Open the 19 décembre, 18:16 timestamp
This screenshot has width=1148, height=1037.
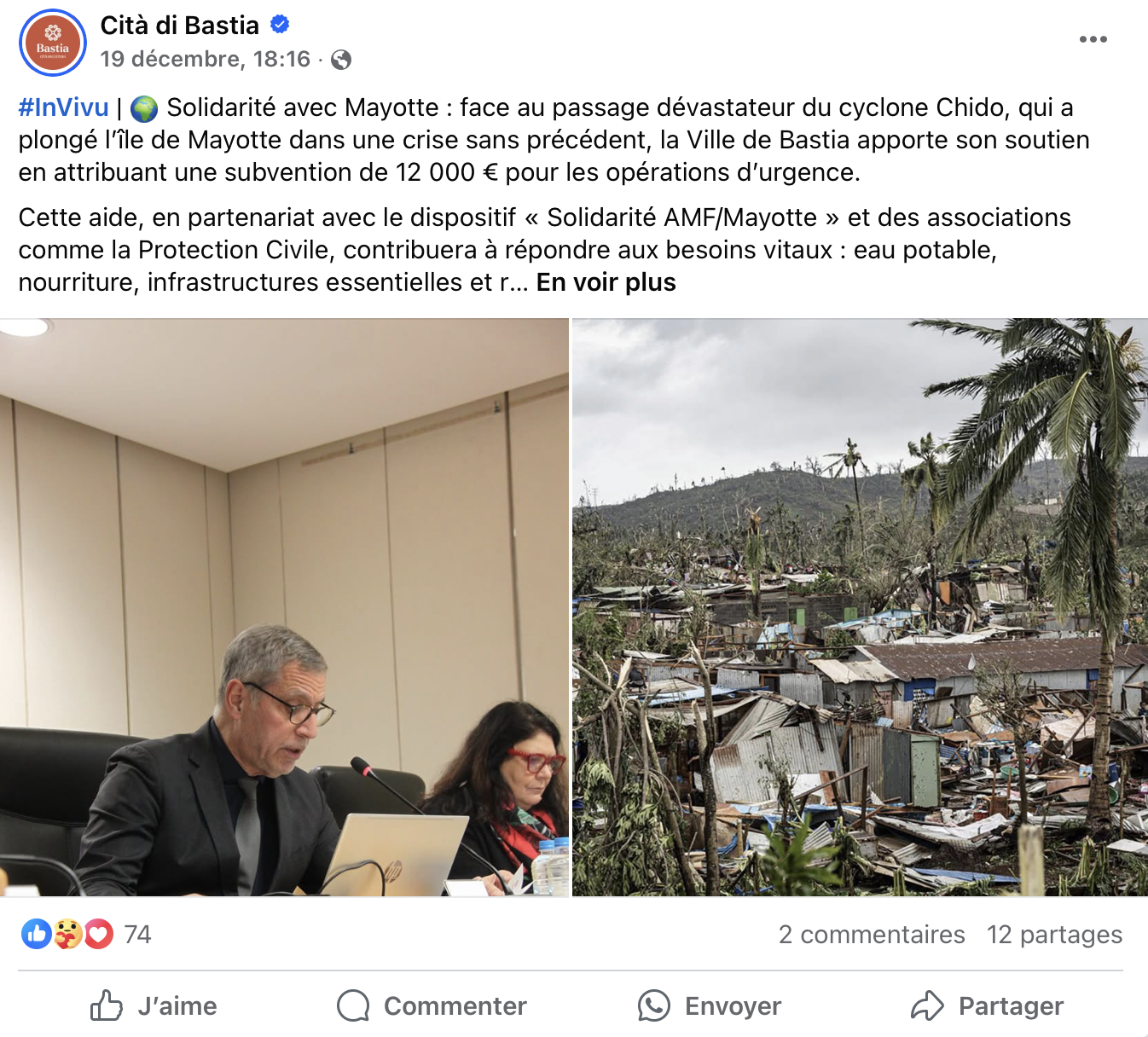pyautogui.click(x=206, y=59)
